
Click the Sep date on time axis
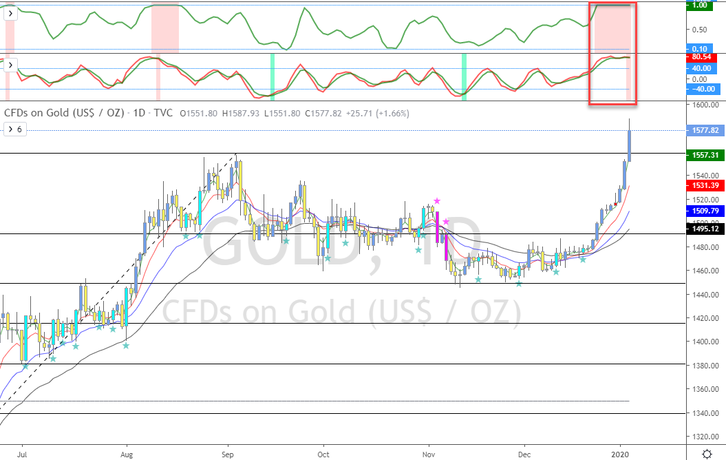(227, 455)
